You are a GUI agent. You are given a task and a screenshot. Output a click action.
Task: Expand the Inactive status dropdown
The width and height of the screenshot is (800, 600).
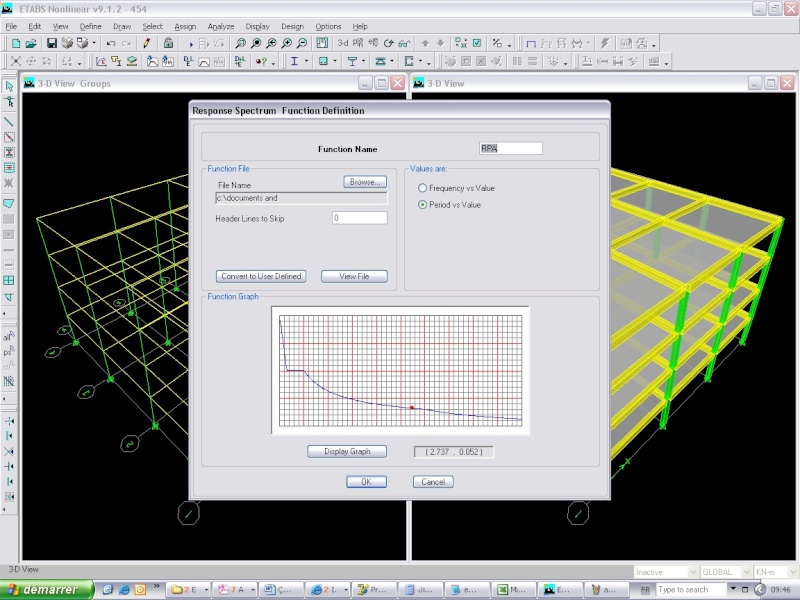pos(693,572)
